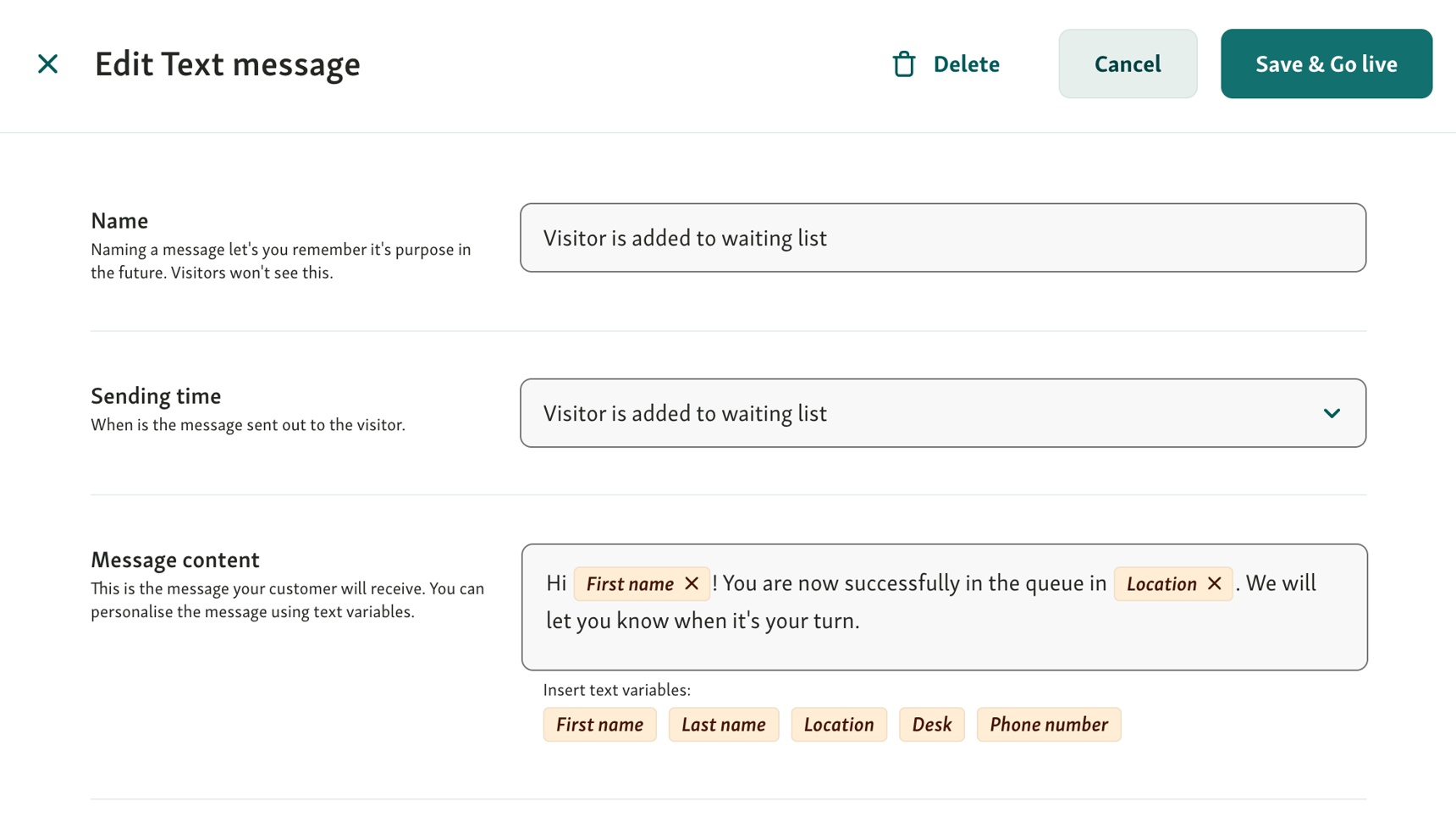1456x839 pixels.
Task: Click the chevron on the Sending time selector
Action: (x=1332, y=414)
